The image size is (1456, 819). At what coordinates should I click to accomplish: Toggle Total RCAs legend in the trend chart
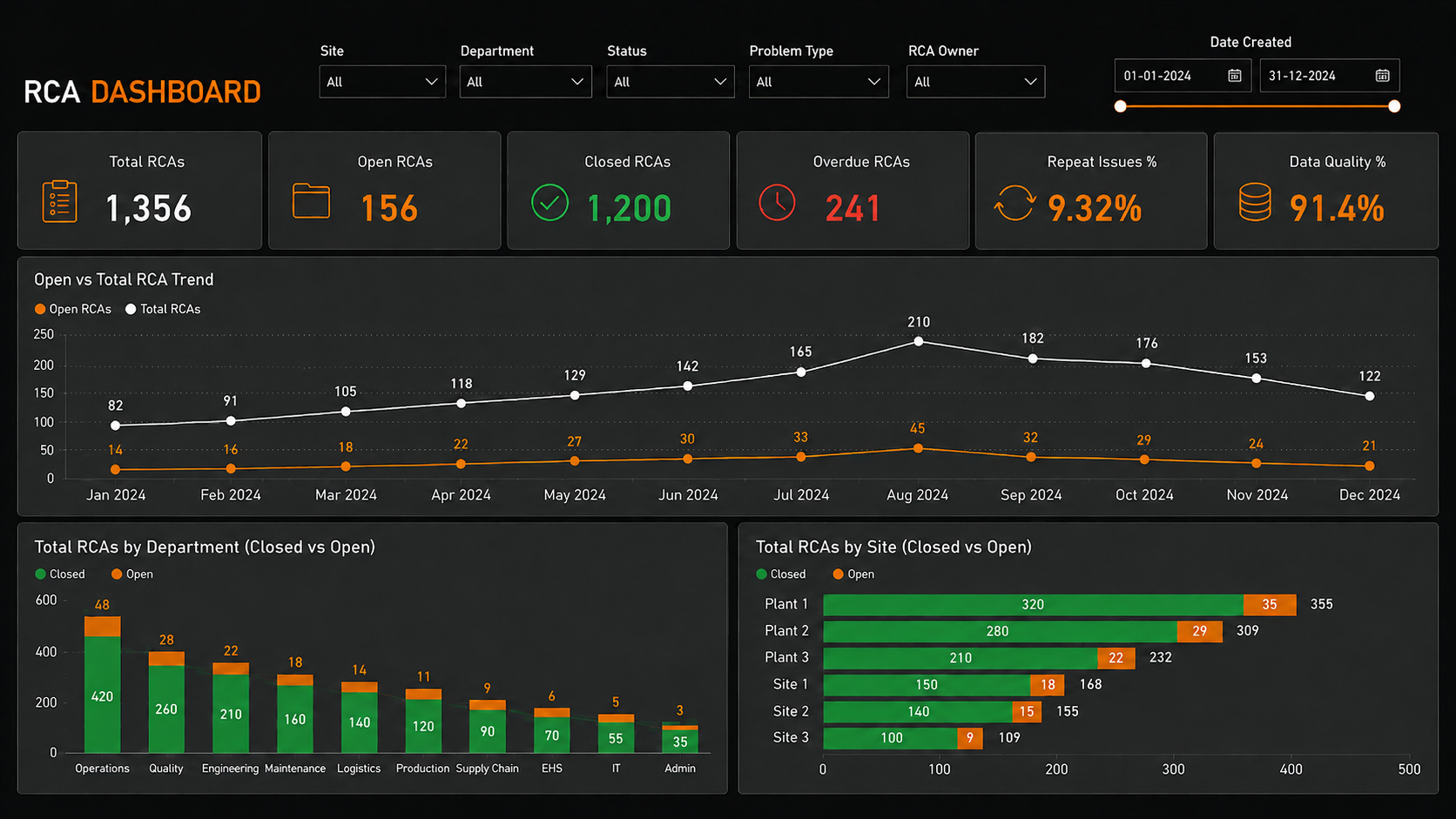coord(163,309)
